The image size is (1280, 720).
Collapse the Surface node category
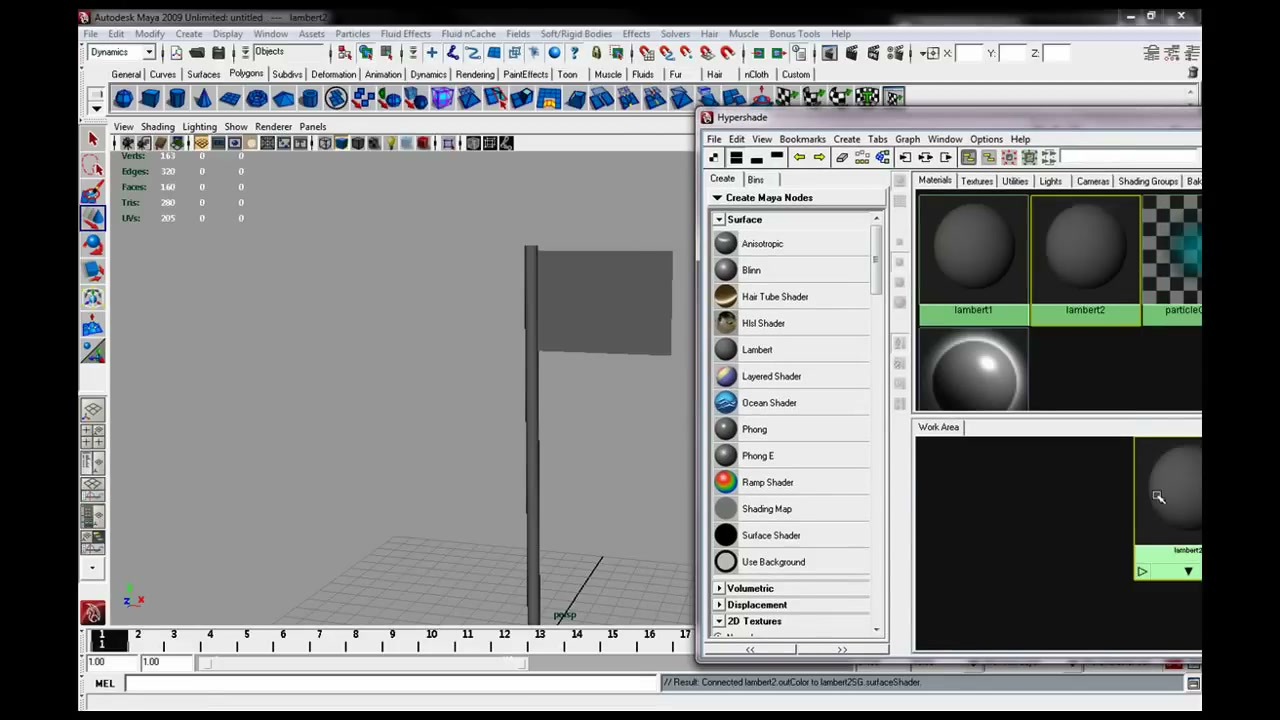[719, 220]
